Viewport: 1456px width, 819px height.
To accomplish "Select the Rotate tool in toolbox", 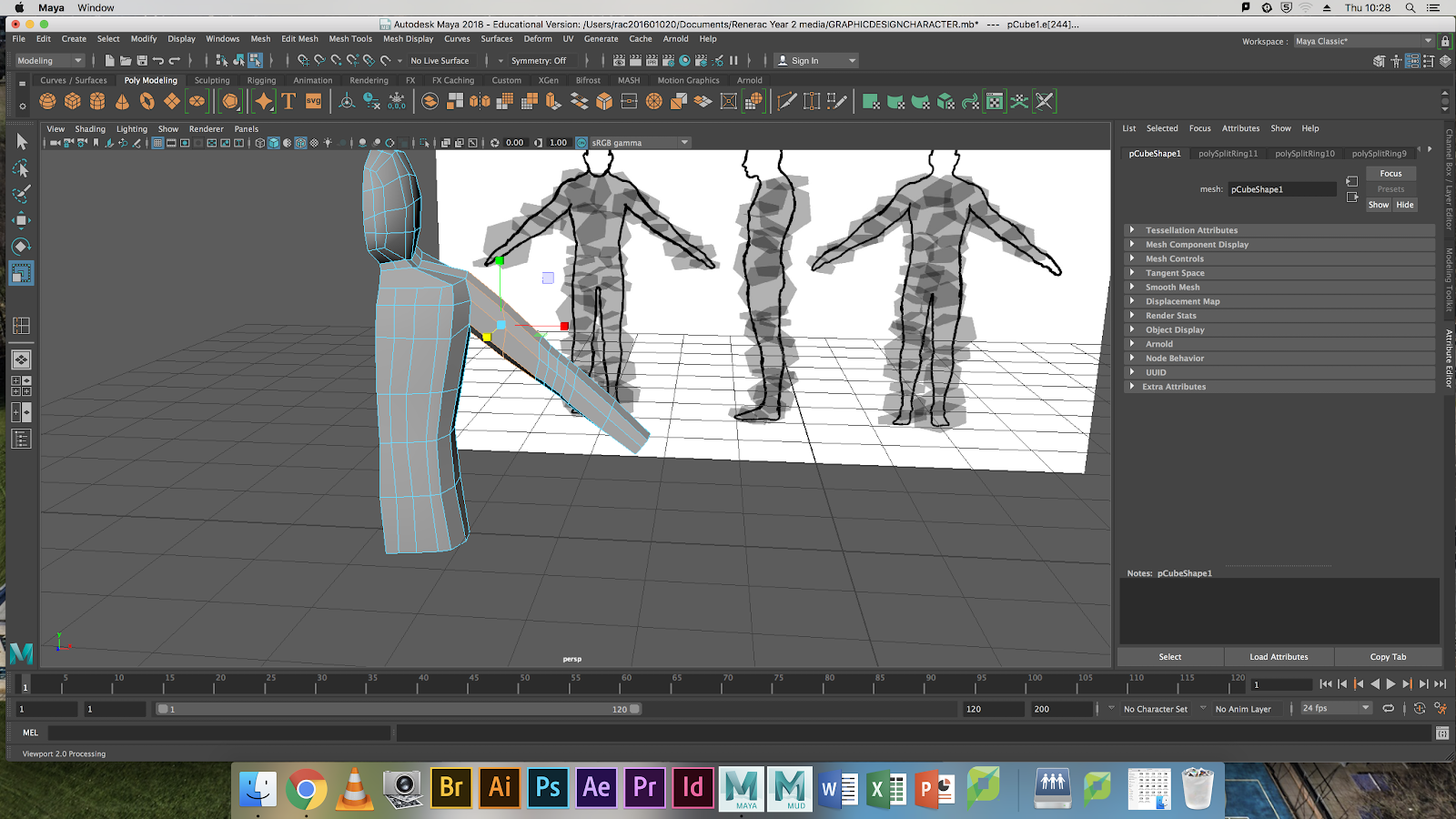I will click(22, 247).
